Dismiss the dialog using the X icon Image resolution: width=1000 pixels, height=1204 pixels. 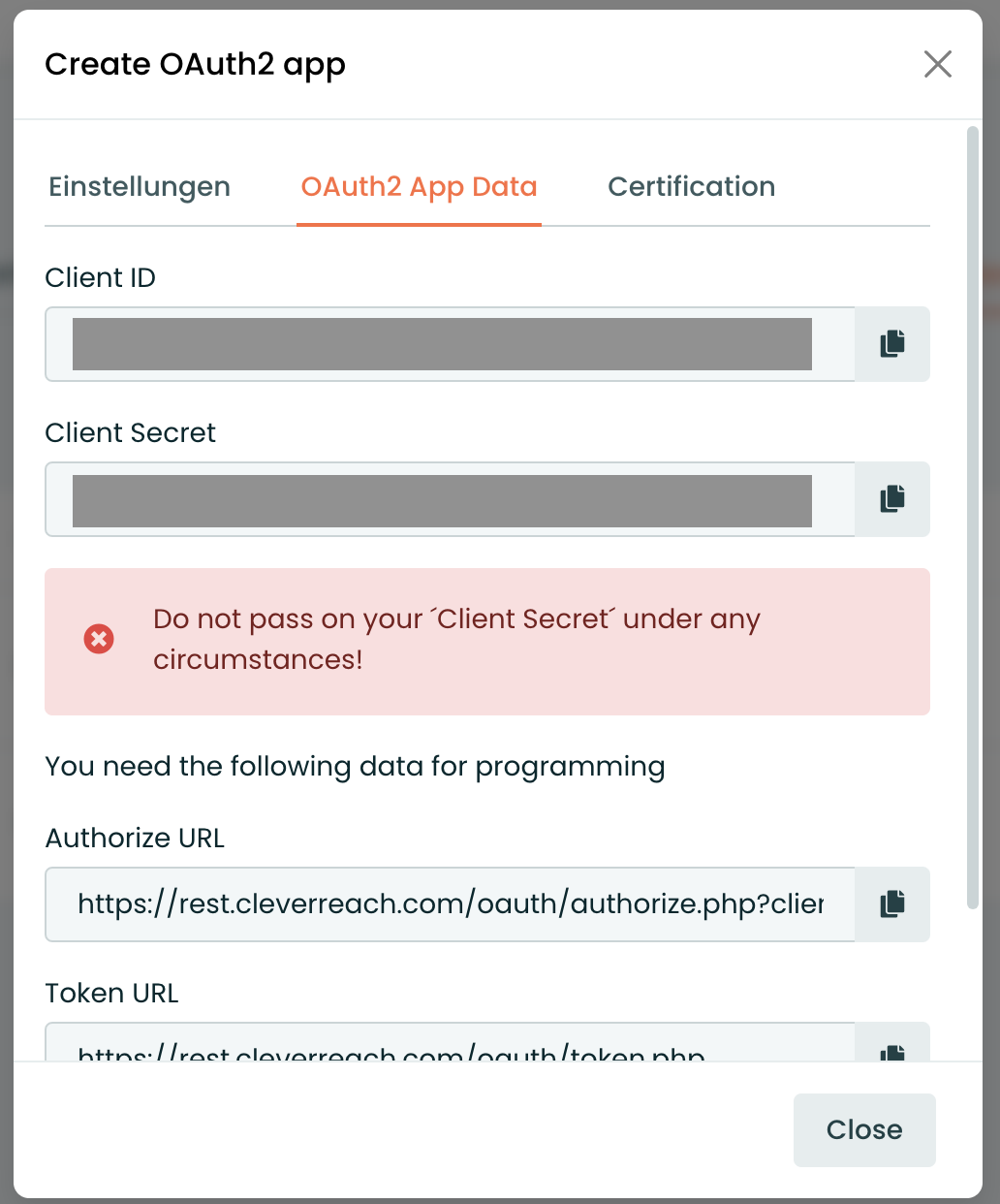click(x=937, y=64)
